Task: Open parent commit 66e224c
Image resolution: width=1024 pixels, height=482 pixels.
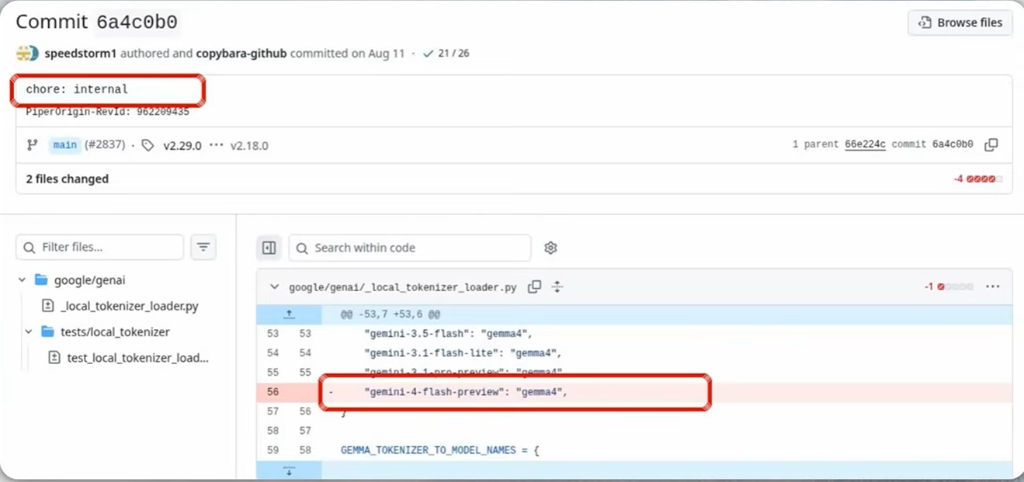Action: (865, 145)
